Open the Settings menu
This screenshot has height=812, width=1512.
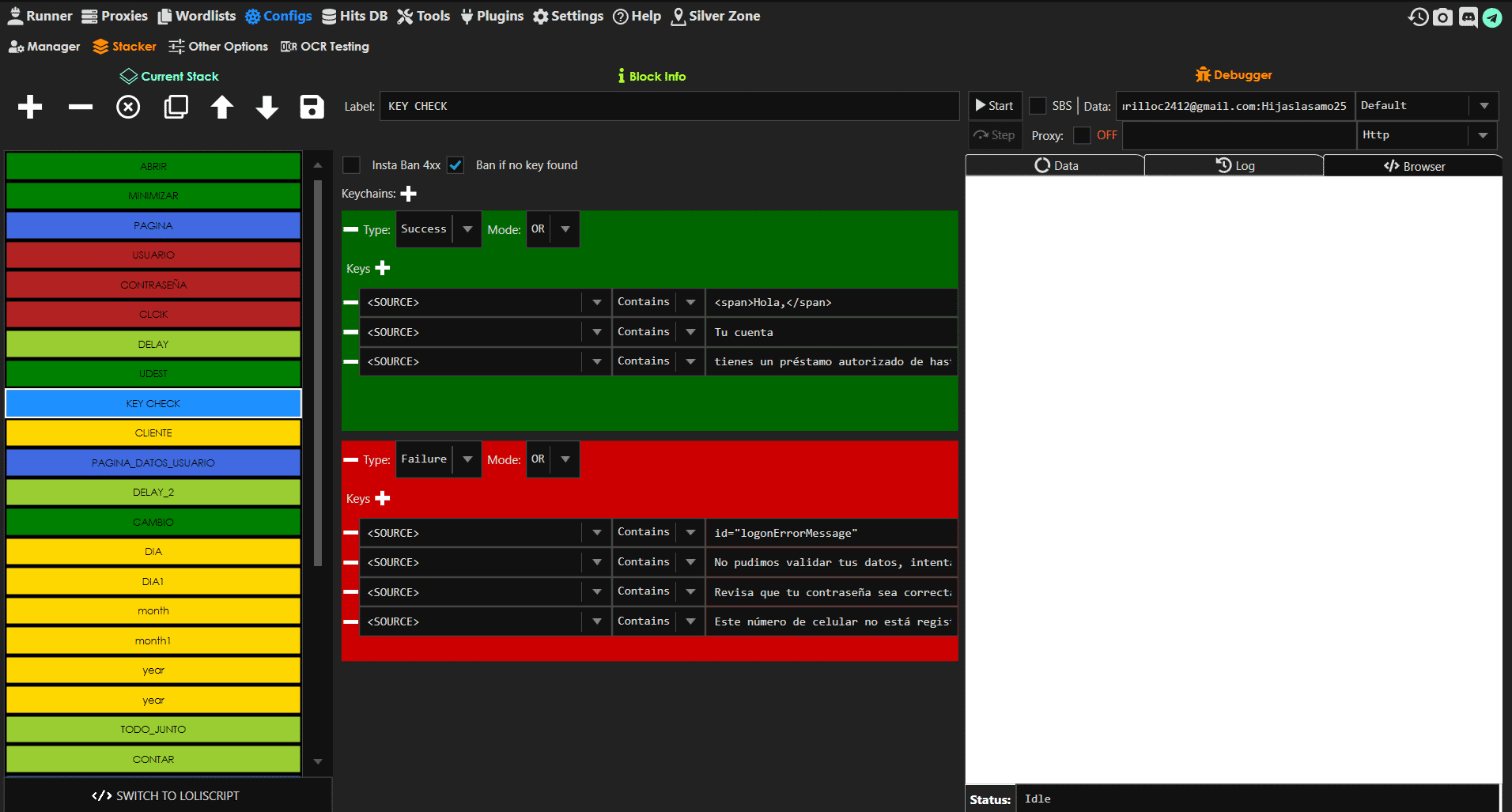click(568, 16)
